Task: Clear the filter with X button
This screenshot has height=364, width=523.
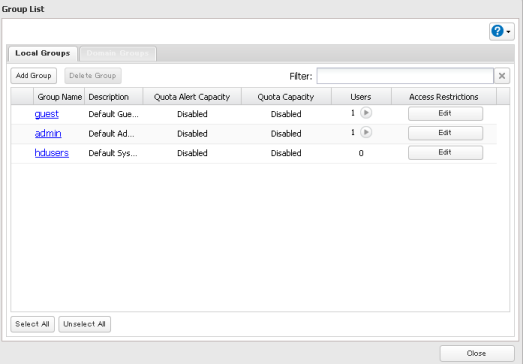Action: coord(502,76)
